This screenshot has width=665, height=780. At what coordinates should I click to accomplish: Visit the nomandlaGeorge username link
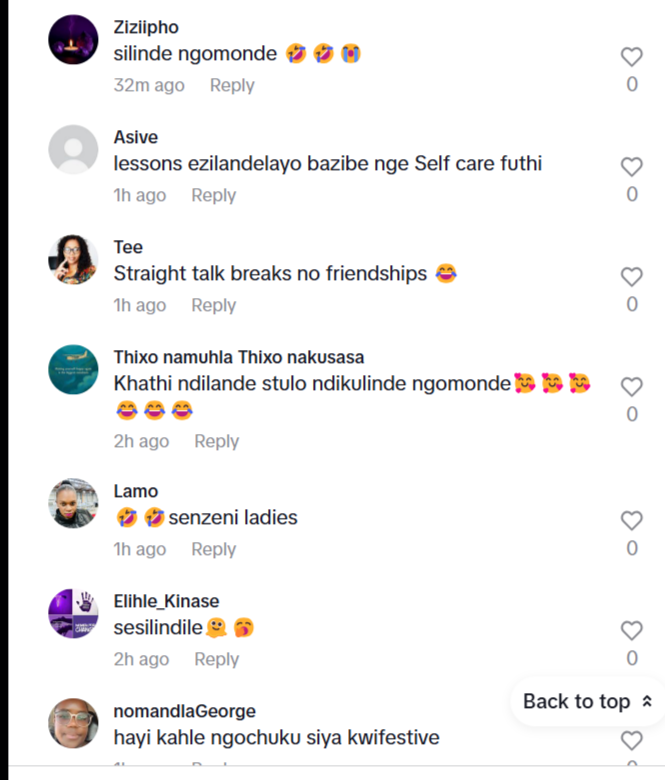(184, 711)
